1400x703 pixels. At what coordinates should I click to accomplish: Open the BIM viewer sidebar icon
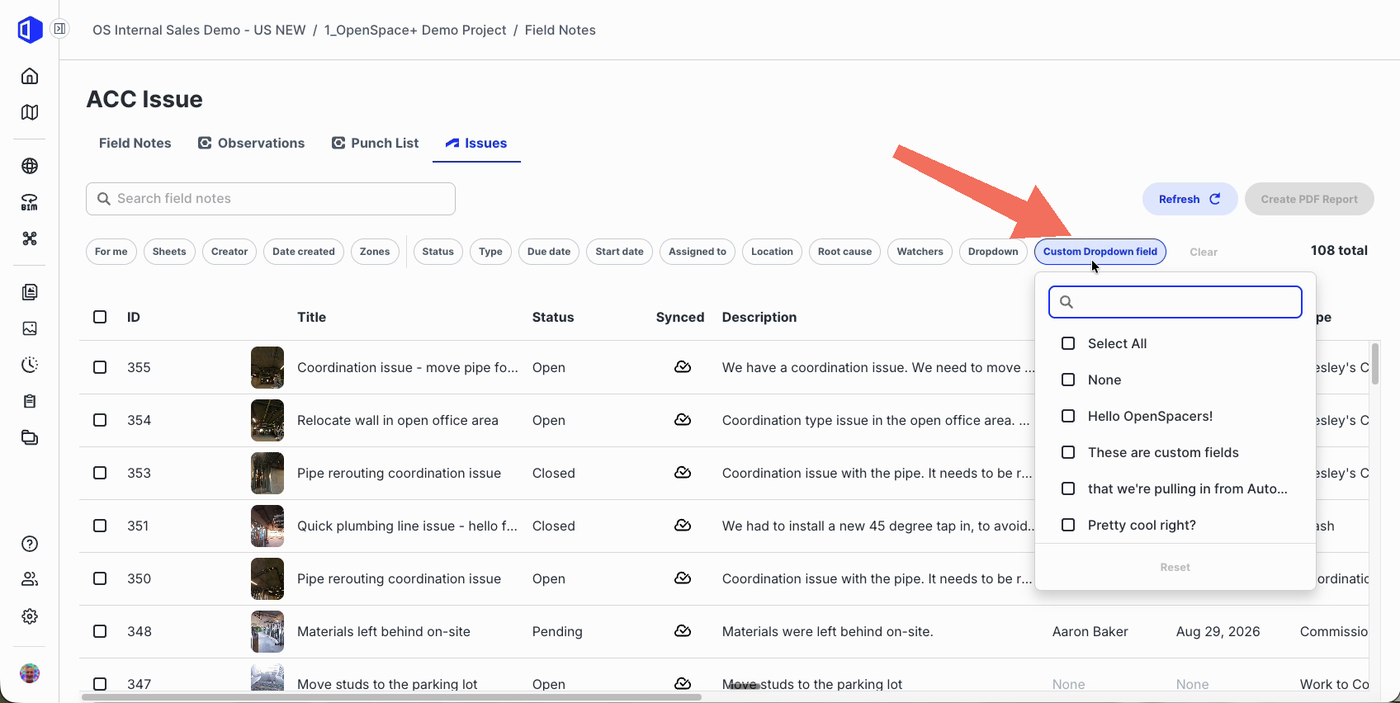click(x=30, y=203)
